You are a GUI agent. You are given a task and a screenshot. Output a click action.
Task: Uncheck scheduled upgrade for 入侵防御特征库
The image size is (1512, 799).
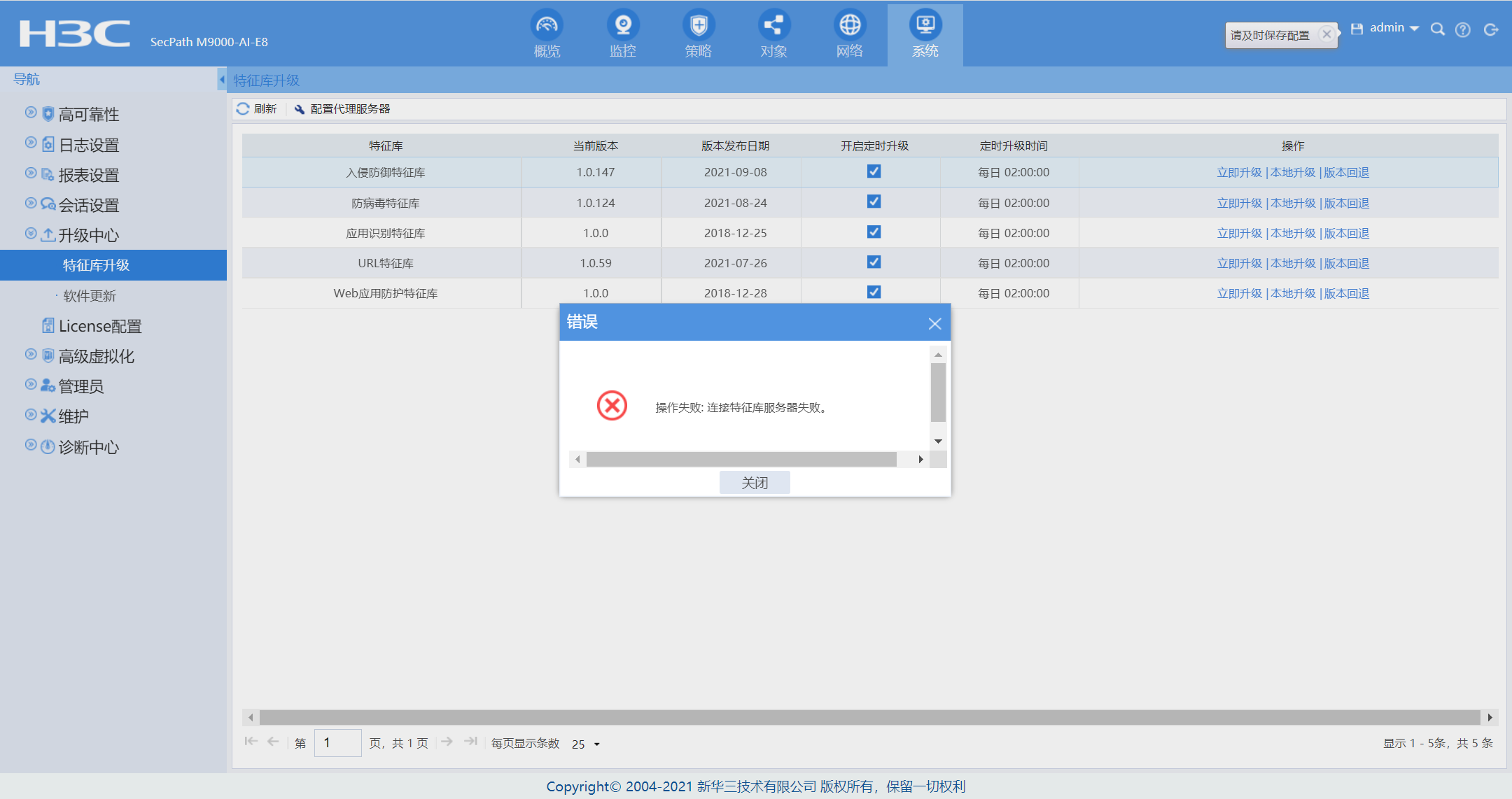click(x=874, y=171)
